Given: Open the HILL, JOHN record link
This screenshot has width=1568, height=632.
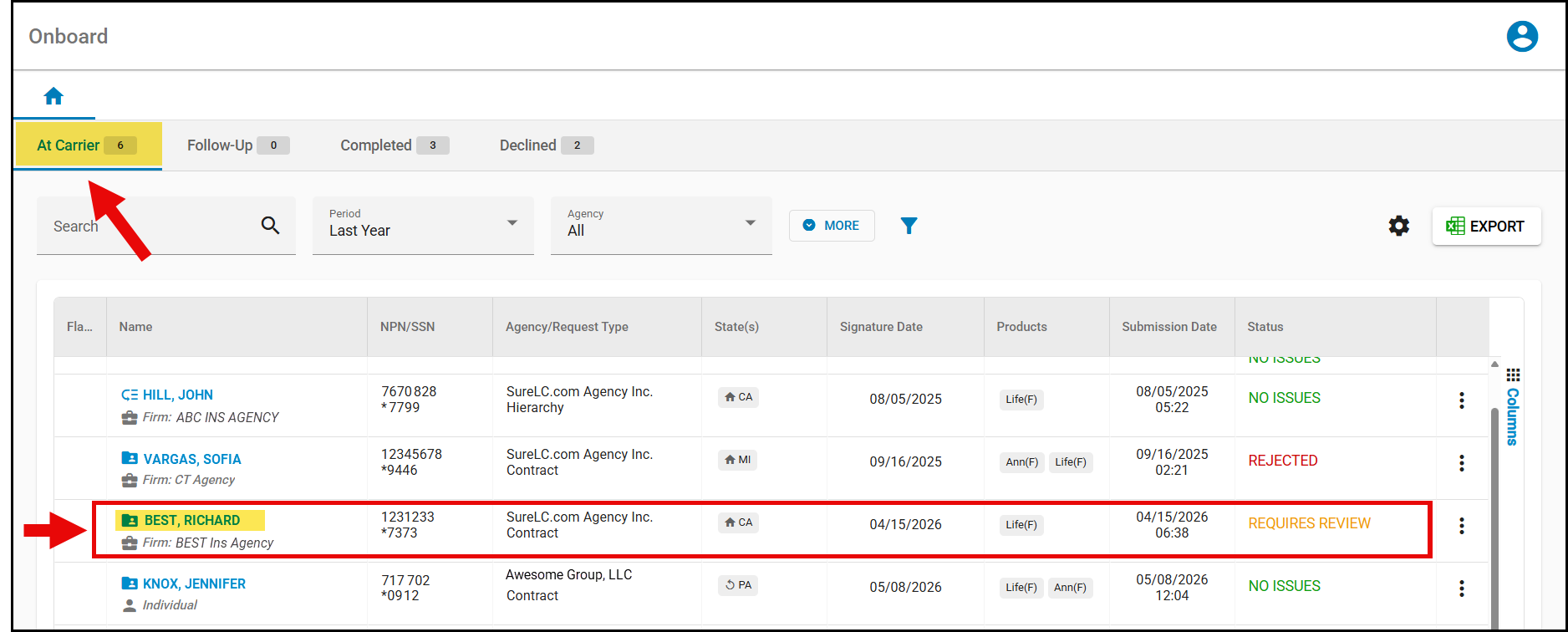Looking at the screenshot, I should [x=178, y=395].
